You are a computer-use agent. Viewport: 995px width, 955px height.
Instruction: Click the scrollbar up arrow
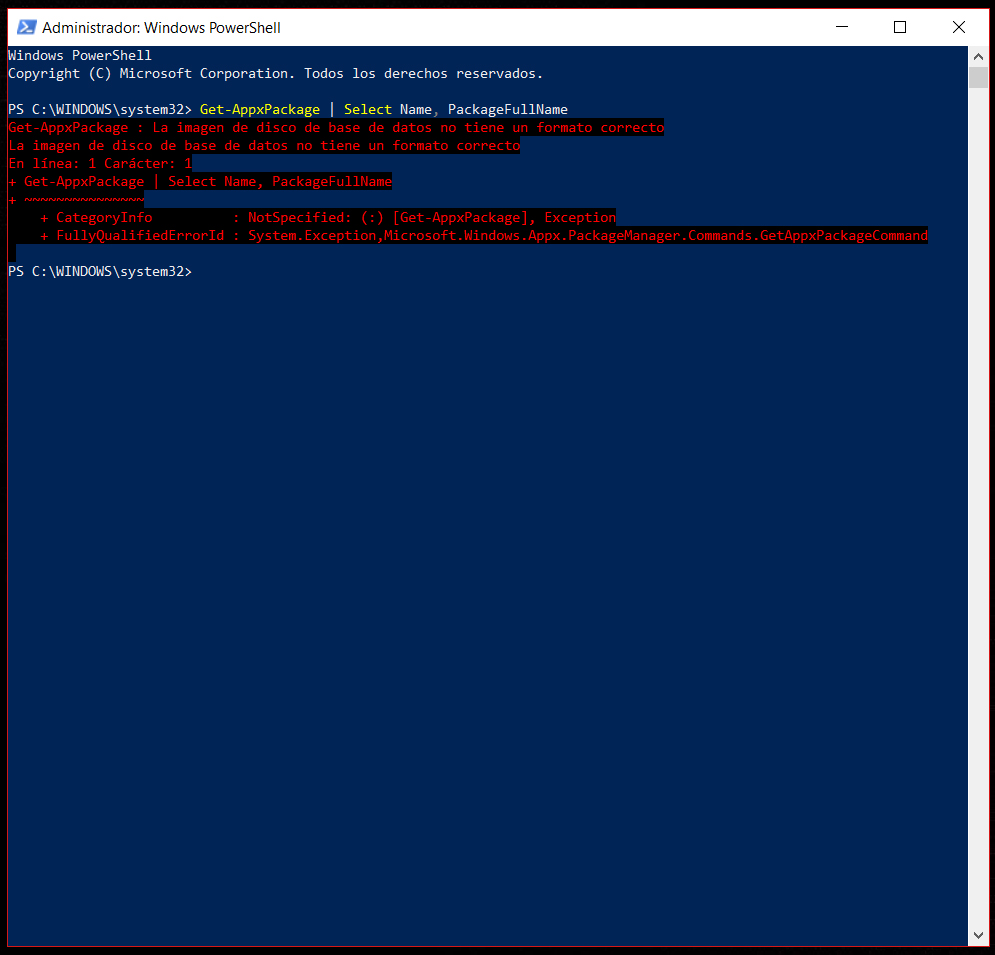coord(978,56)
